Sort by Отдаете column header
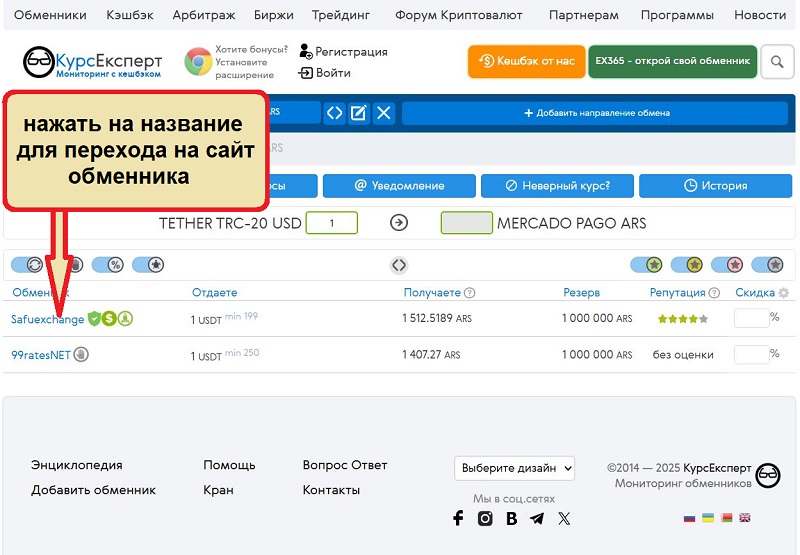The width and height of the screenshot is (800, 555). pyautogui.click(x=214, y=292)
